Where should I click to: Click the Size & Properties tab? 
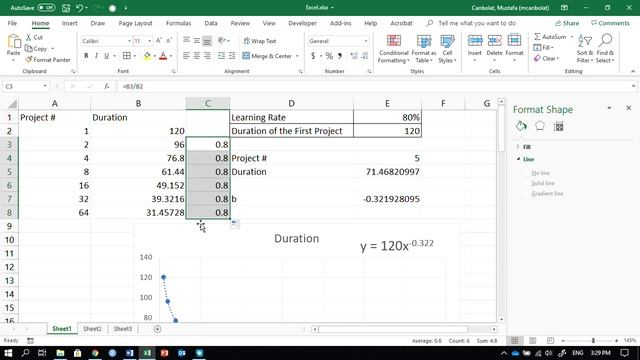click(559, 127)
